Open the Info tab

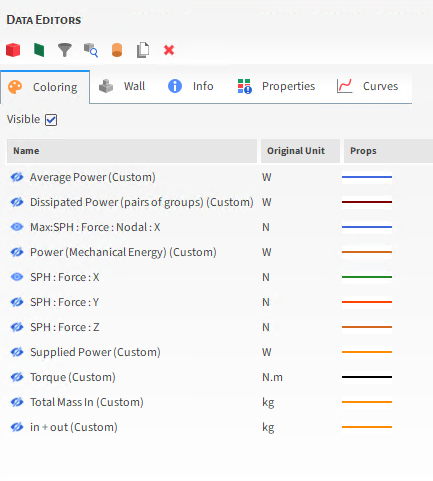[x=191, y=86]
